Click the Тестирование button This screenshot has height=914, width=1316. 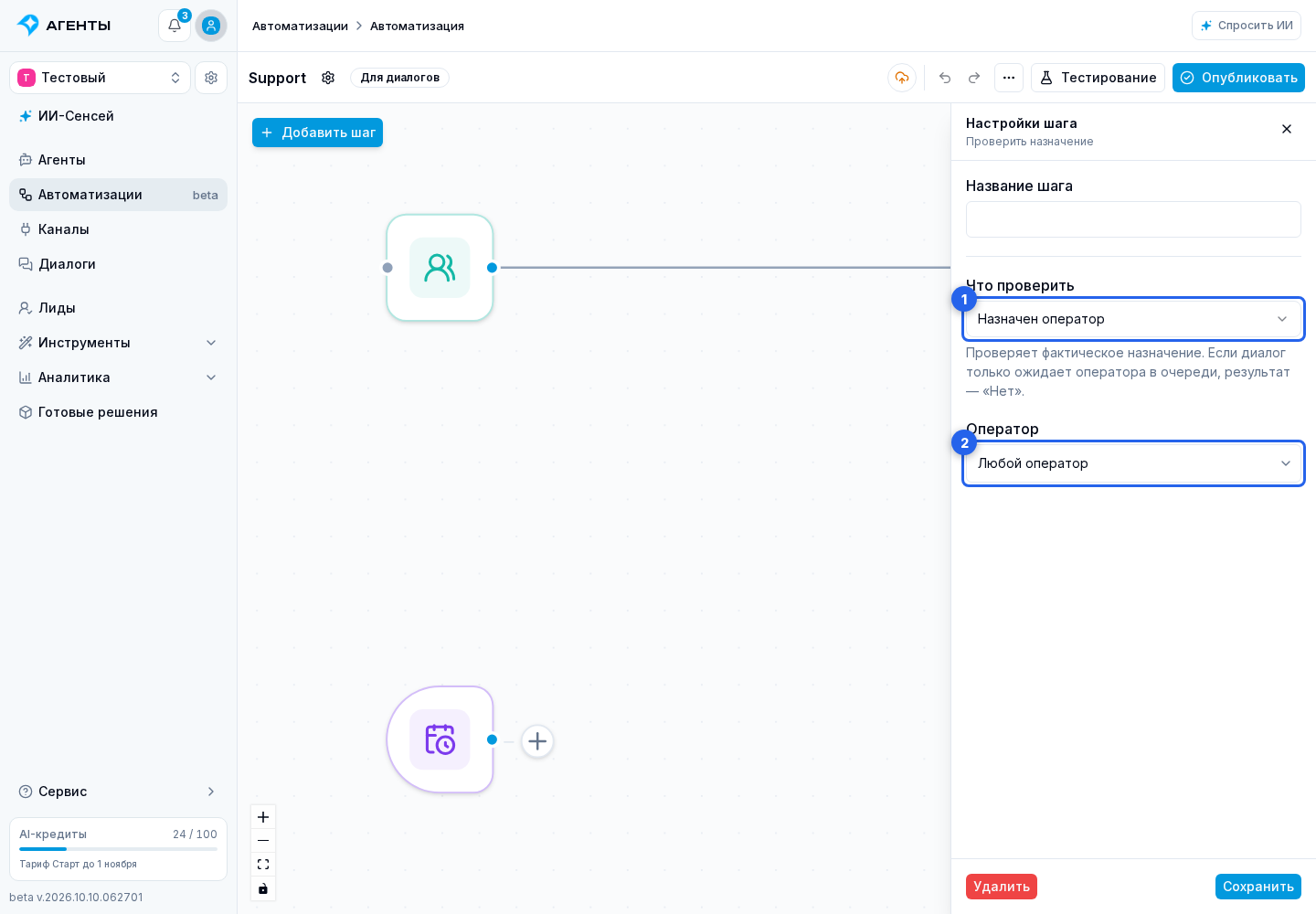(x=1098, y=78)
